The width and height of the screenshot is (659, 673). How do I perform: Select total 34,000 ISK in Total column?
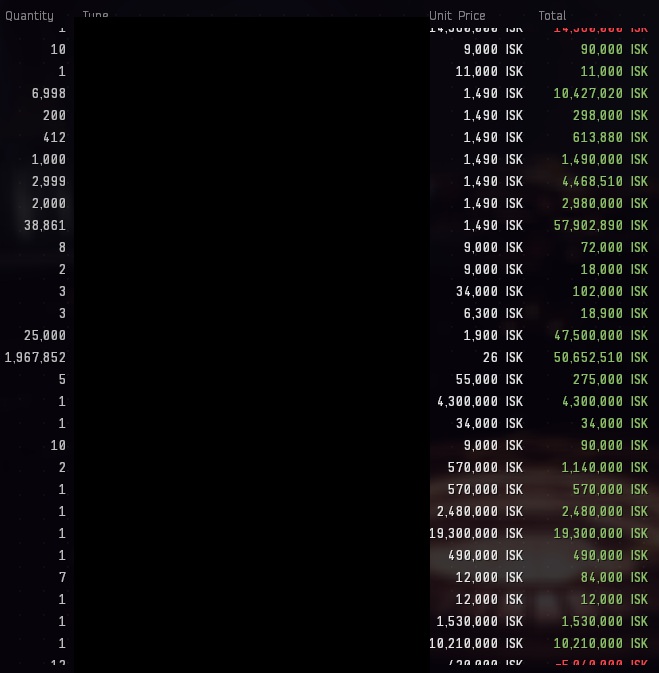614,423
